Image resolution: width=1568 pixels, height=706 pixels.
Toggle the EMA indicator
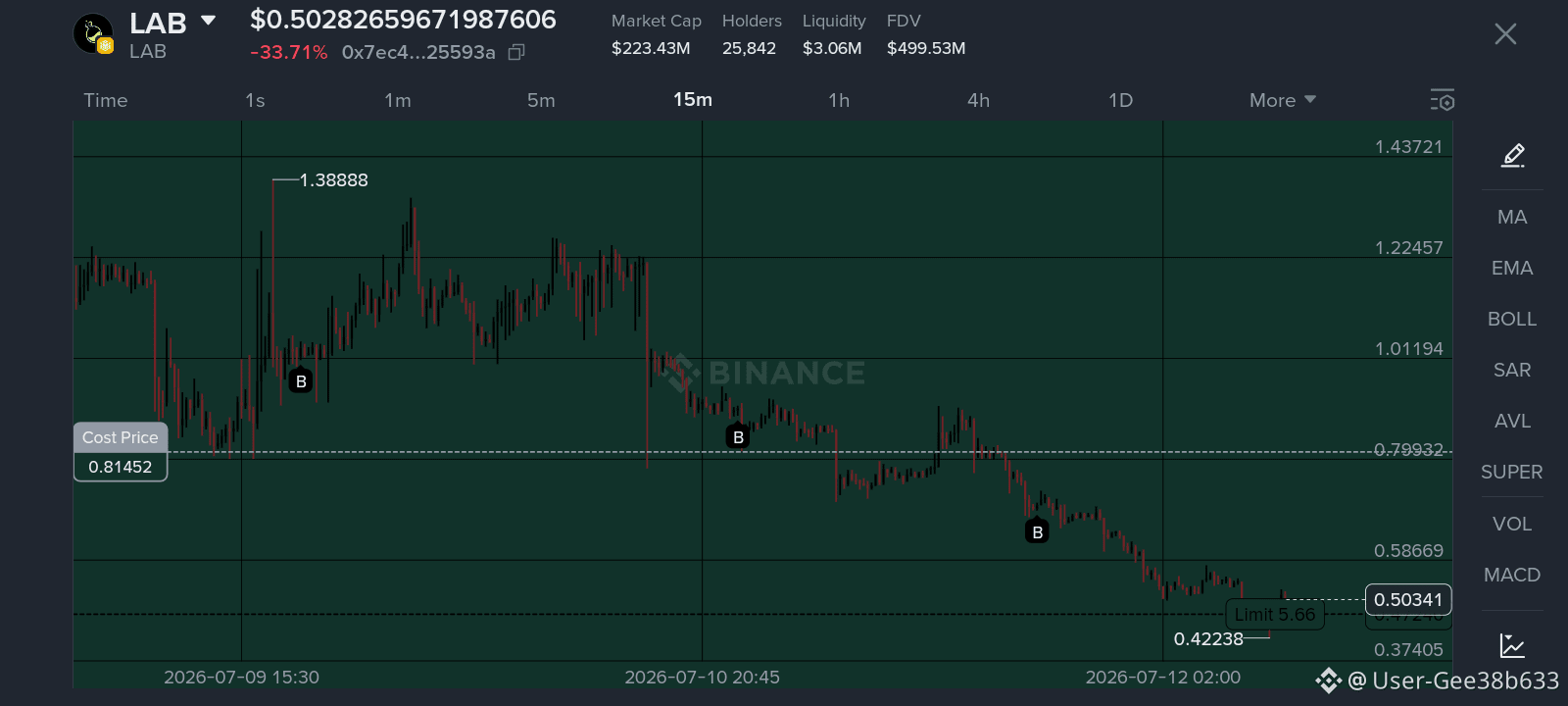1512,268
